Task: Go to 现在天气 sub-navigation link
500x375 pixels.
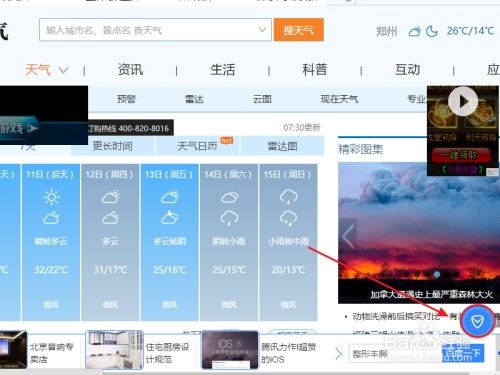Action: tap(339, 99)
